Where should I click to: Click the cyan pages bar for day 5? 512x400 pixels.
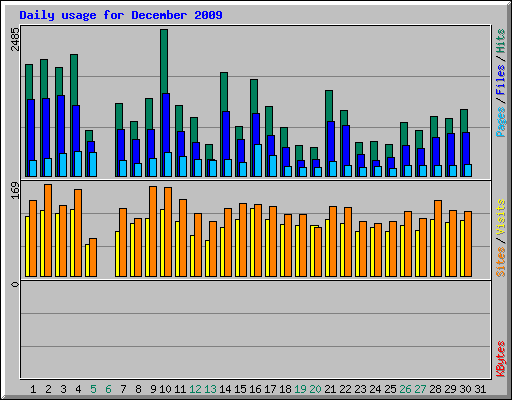tap(93, 164)
